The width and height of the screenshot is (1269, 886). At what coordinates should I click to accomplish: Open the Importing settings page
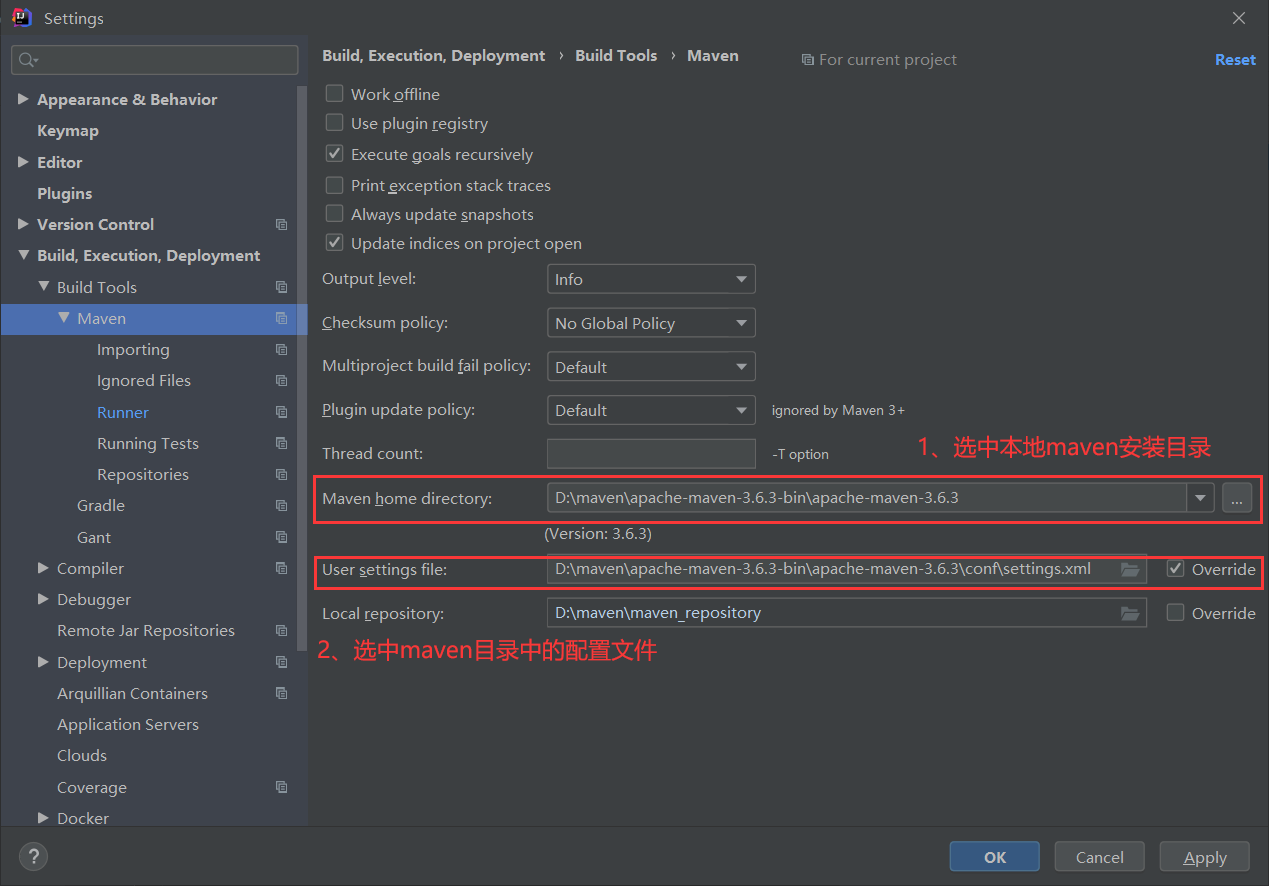[x=133, y=350]
